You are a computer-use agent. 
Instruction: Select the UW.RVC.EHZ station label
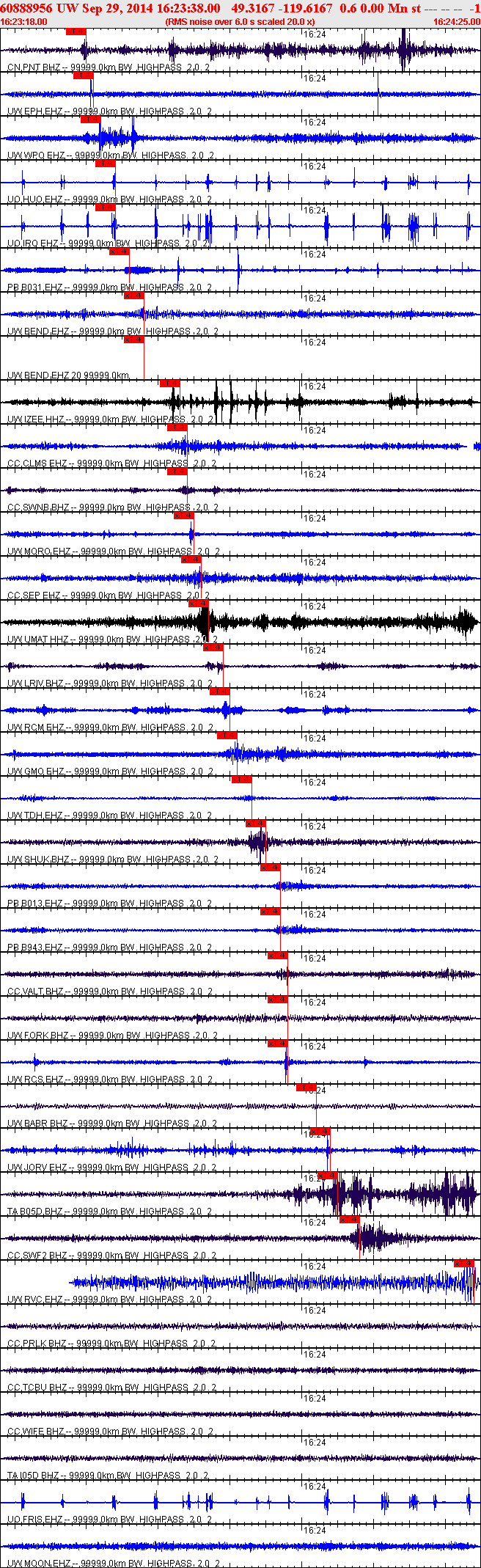pos(109,1300)
